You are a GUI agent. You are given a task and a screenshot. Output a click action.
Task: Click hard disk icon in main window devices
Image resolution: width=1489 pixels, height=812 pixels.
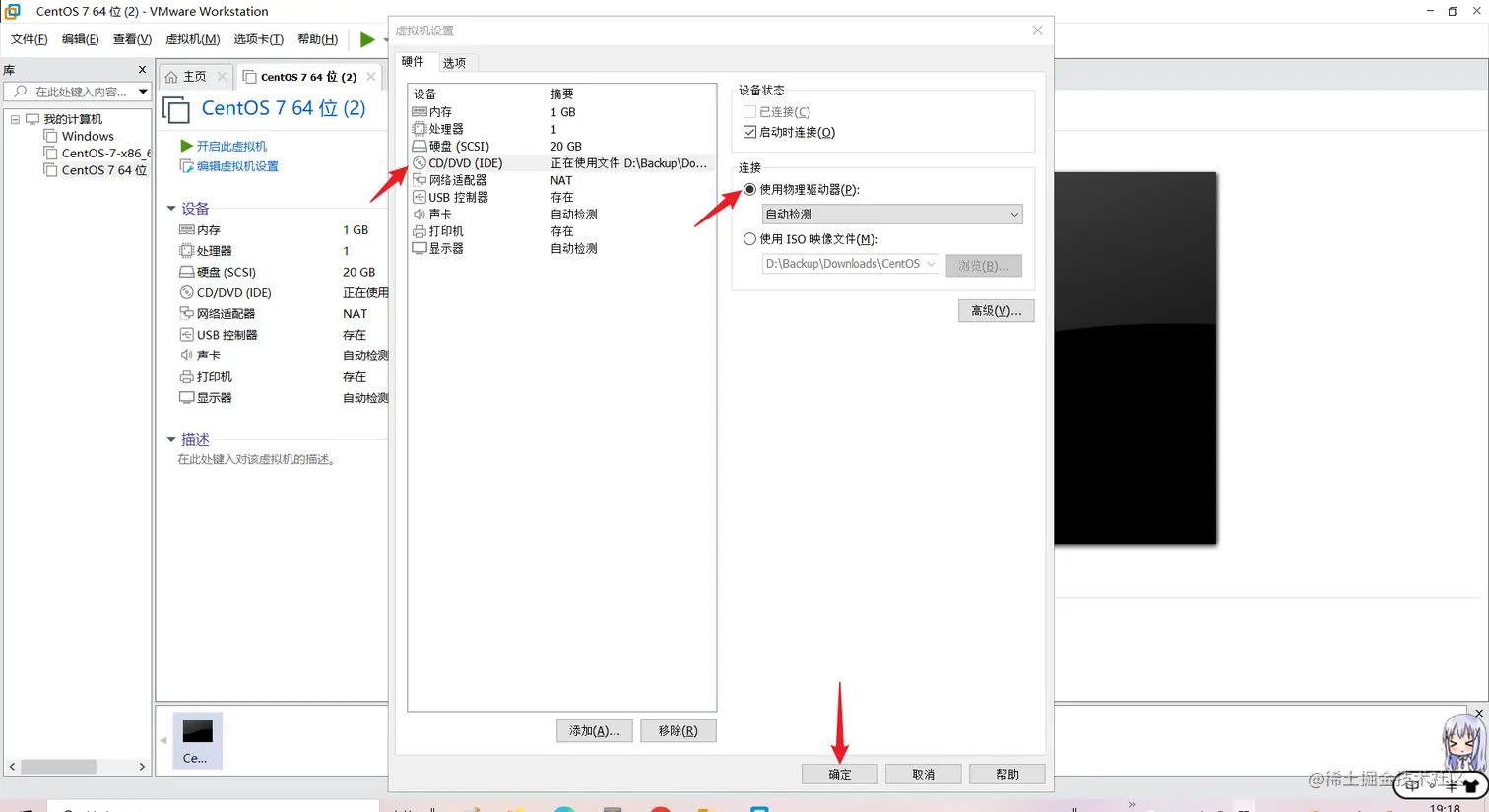187,272
